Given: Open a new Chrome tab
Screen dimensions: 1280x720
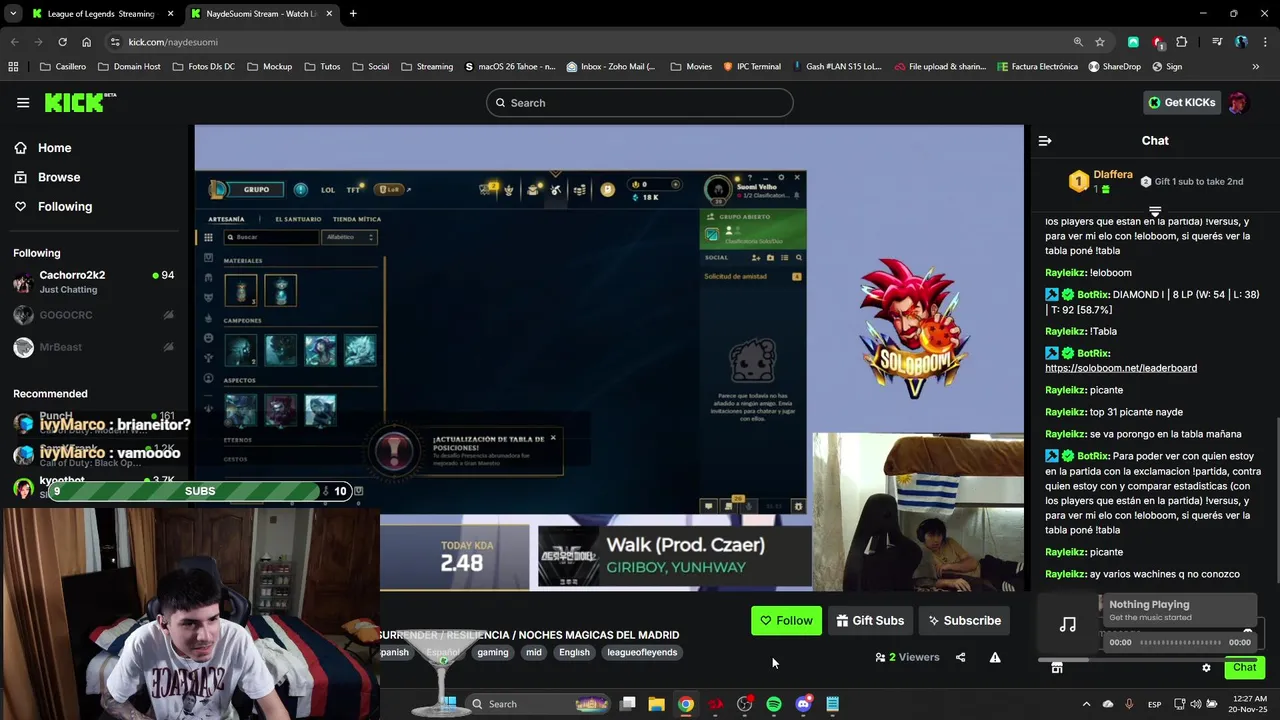Looking at the screenshot, I should [x=353, y=14].
